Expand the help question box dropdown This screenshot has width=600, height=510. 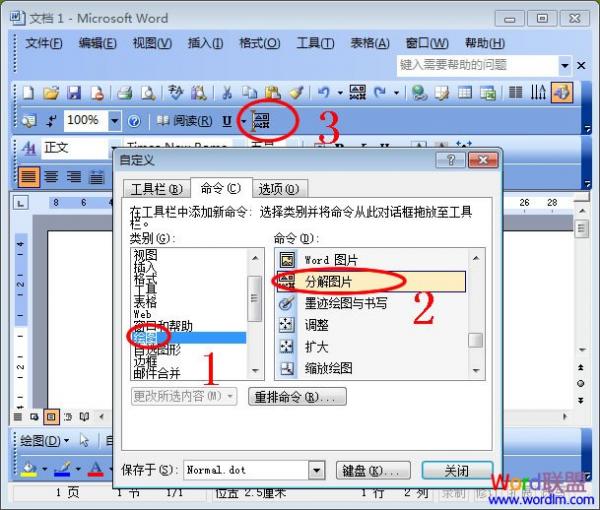coord(564,65)
